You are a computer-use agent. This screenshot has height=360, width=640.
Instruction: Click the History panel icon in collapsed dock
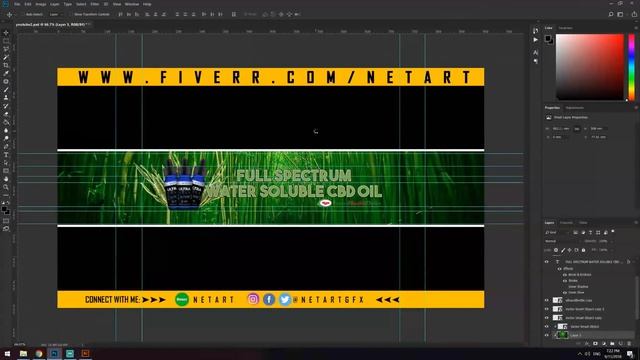pos(536,31)
